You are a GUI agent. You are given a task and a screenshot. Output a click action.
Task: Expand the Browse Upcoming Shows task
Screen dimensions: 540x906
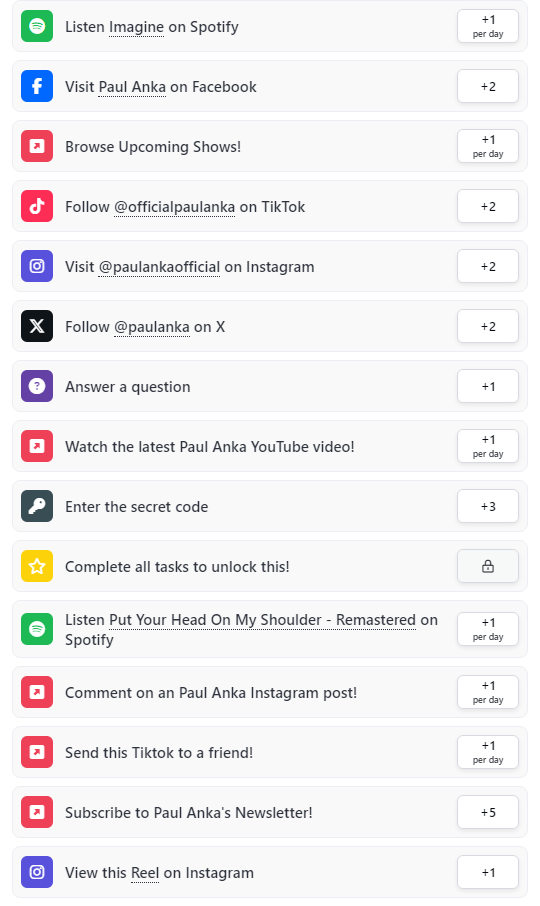pos(270,146)
